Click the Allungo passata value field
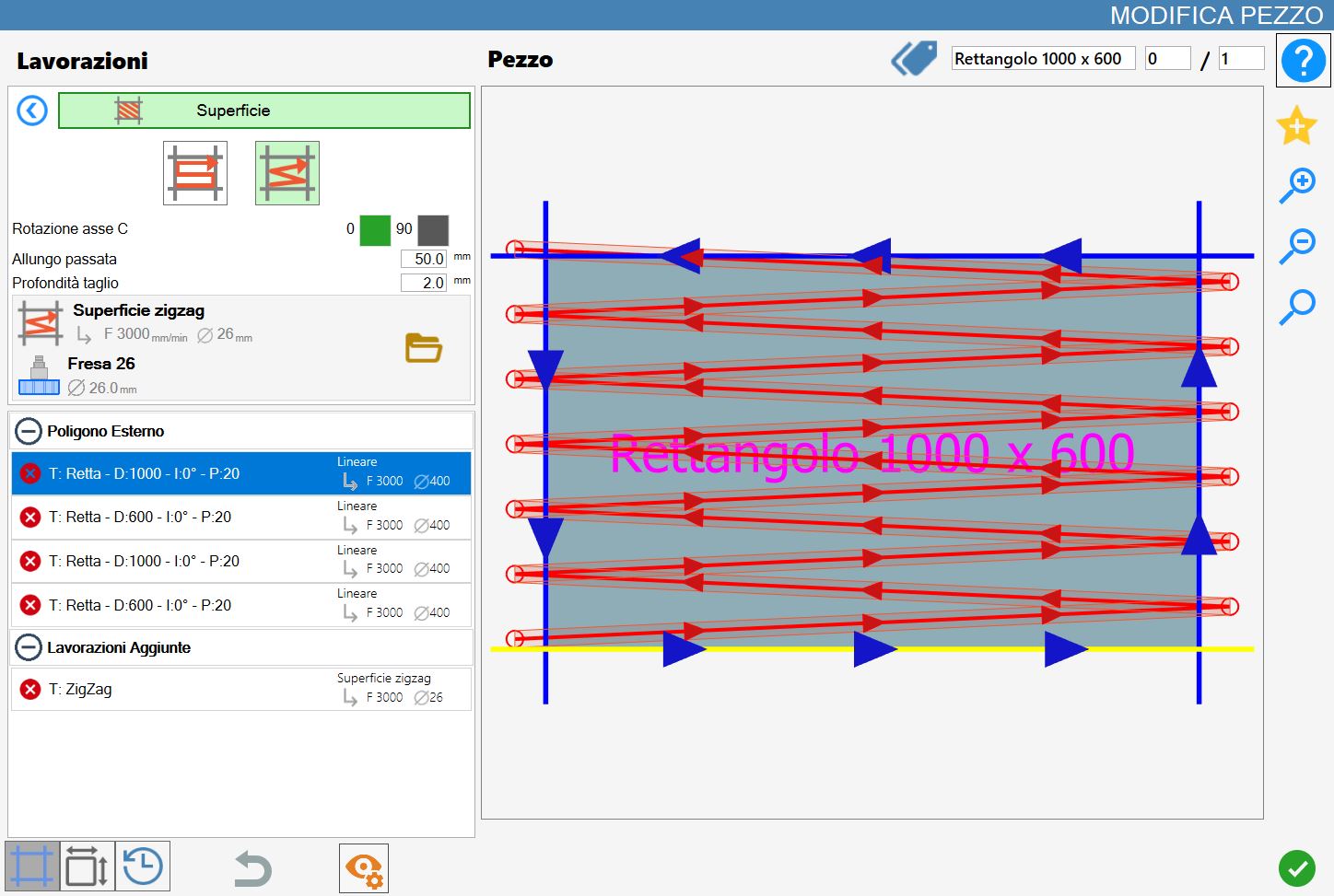This screenshot has width=1334, height=896. [x=424, y=259]
